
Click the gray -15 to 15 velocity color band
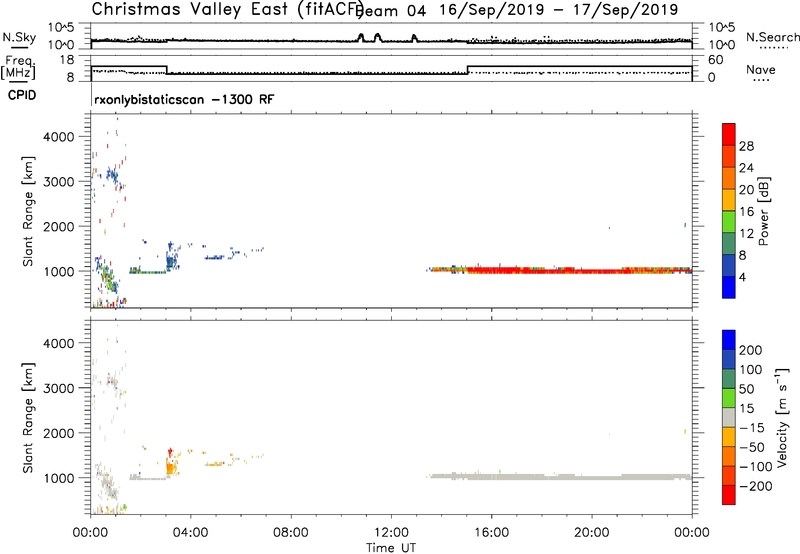coord(729,417)
